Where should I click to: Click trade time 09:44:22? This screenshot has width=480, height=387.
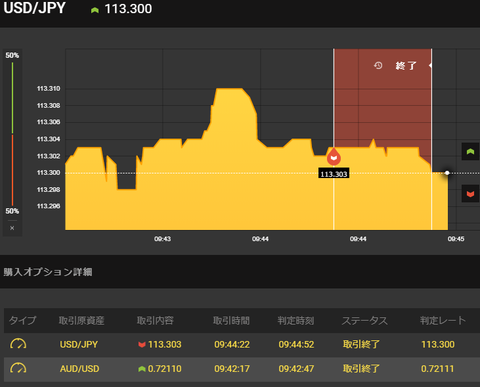click(x=232, y=344)
